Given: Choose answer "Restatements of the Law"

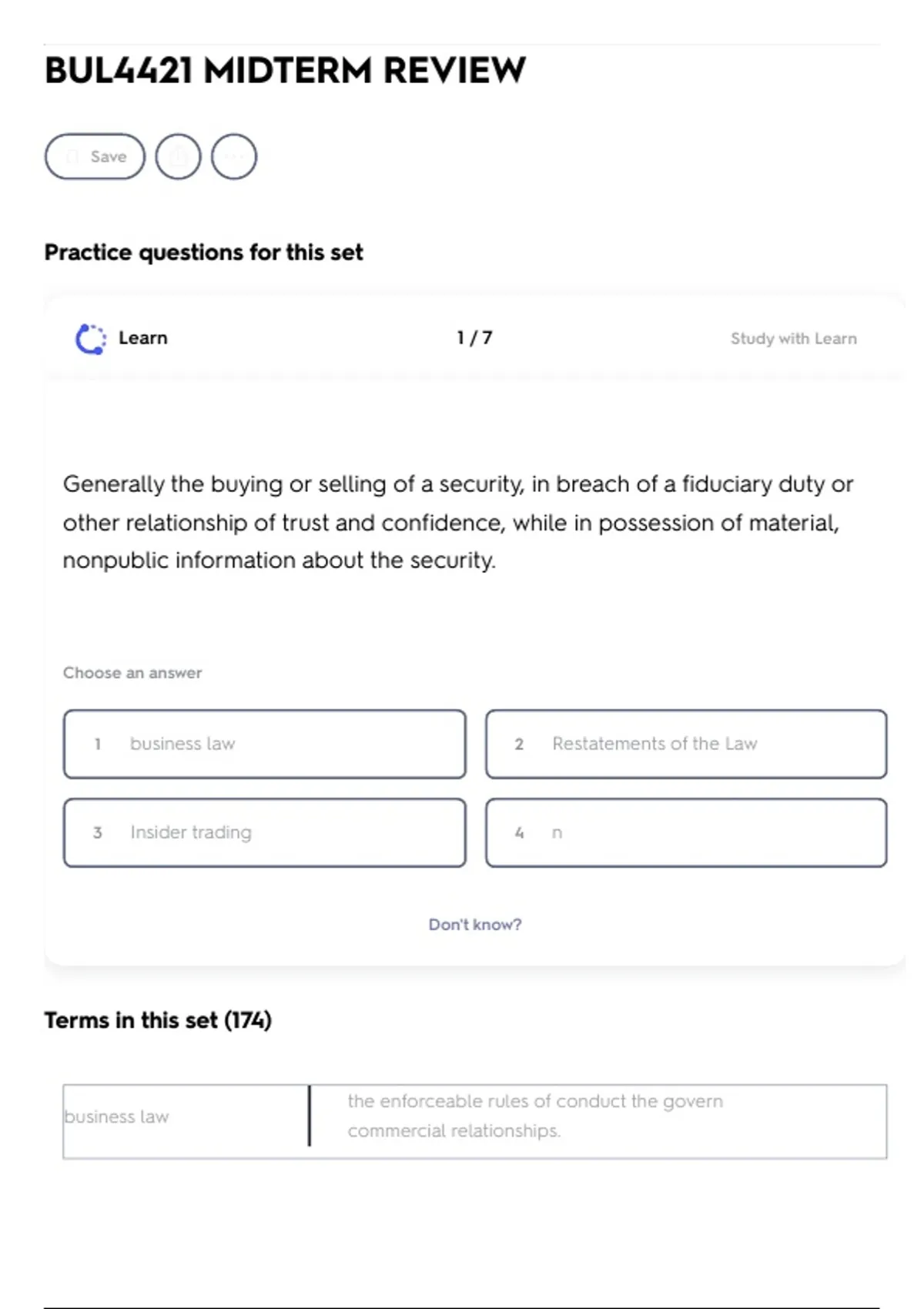Looking at the screenshot, I should coord(685,744).
